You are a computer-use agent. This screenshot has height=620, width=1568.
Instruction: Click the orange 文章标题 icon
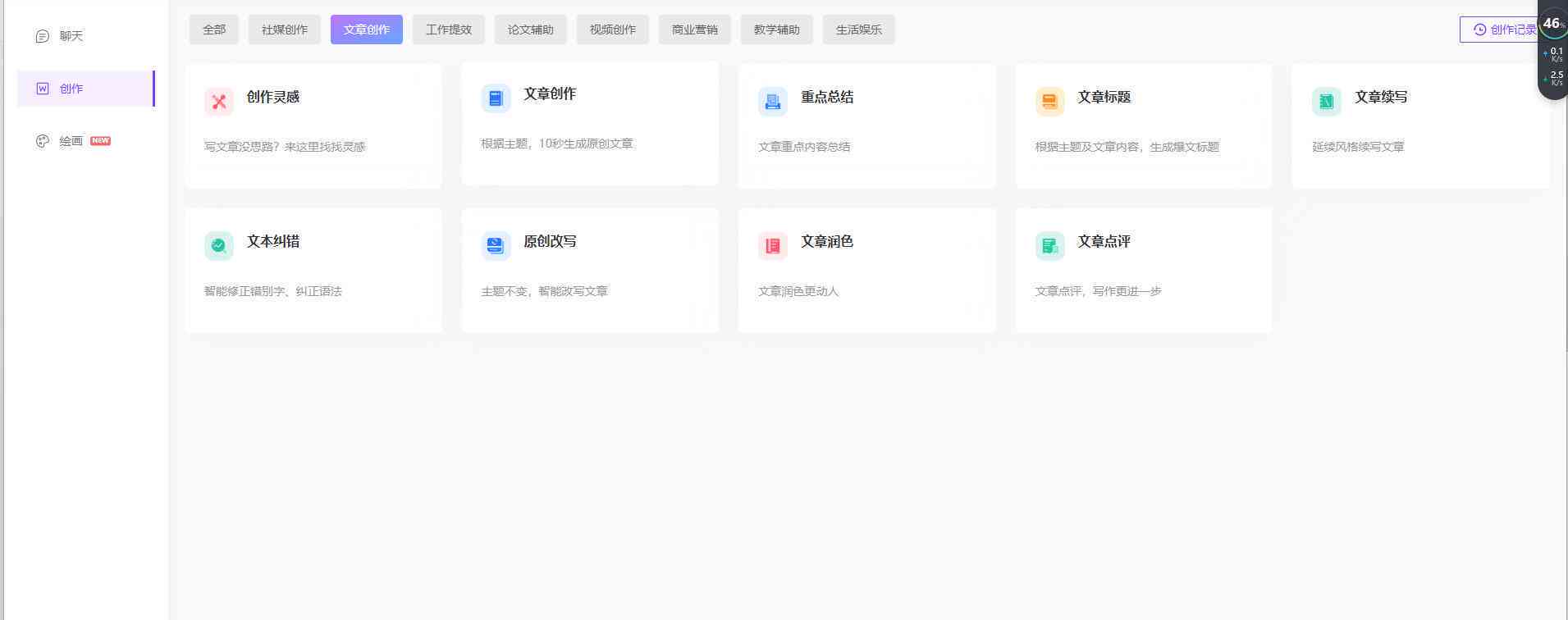pos(1049,102)
